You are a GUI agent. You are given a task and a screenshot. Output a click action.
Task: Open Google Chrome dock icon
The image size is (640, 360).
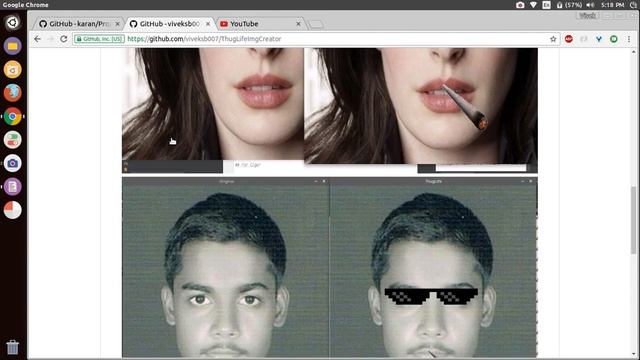[x=12, y=116]
